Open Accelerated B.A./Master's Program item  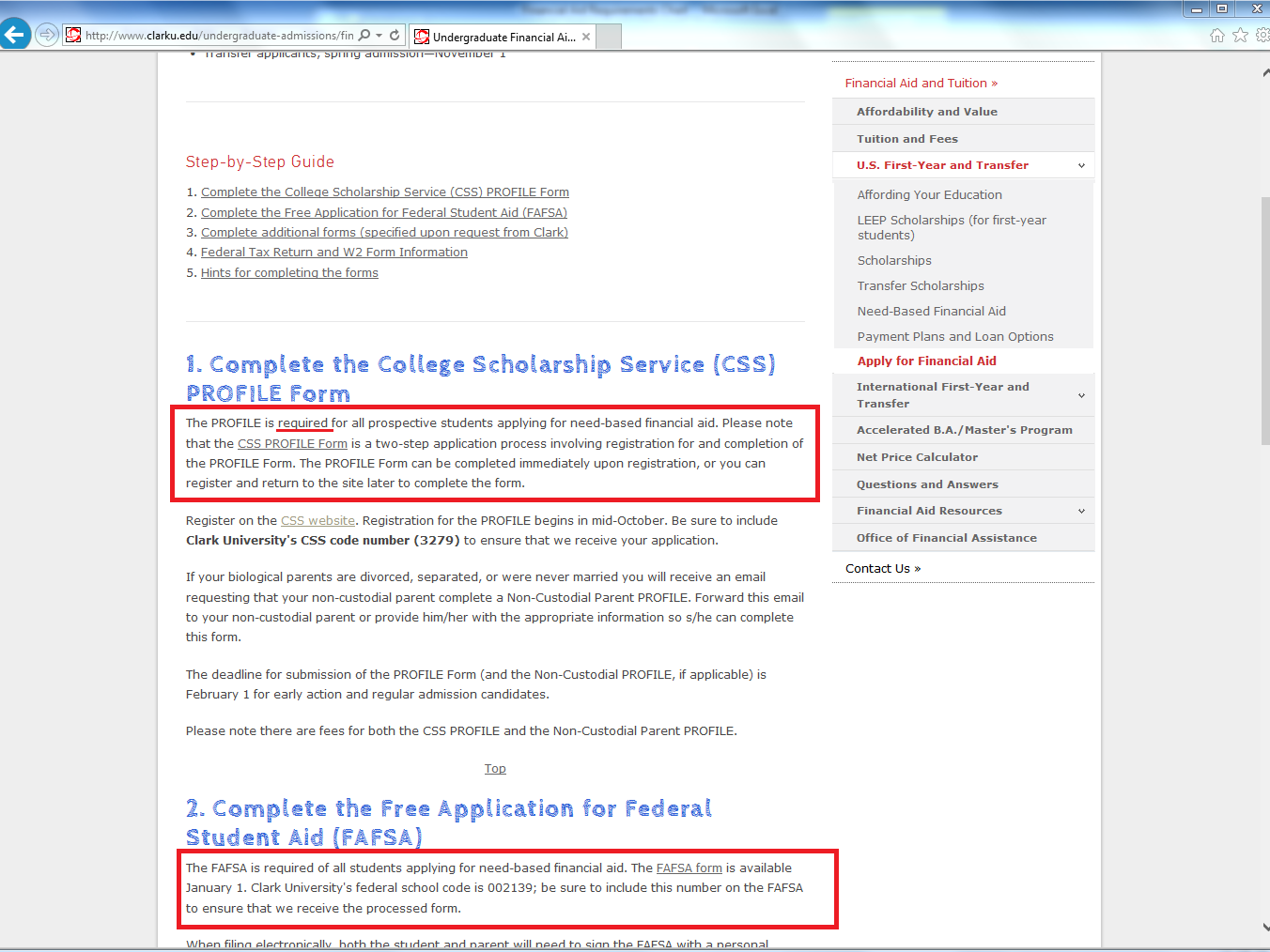pyautogui.click(x=964, y=430)
